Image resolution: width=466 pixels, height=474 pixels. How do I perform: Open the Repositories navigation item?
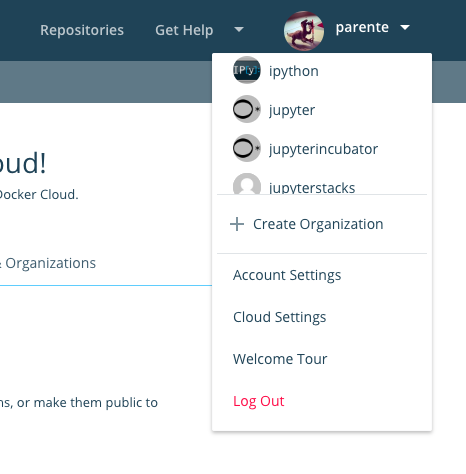(82, 30)
